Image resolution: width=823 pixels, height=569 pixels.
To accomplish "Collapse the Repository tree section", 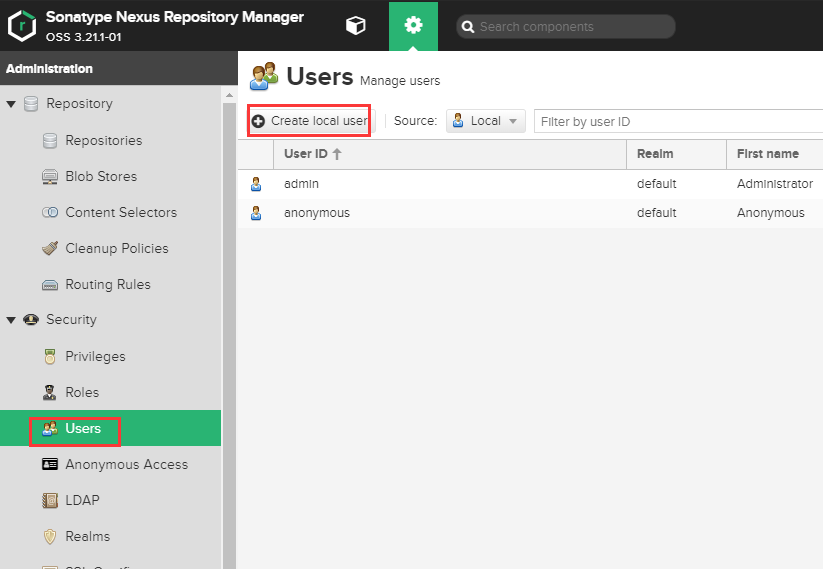I will [11, 104].
